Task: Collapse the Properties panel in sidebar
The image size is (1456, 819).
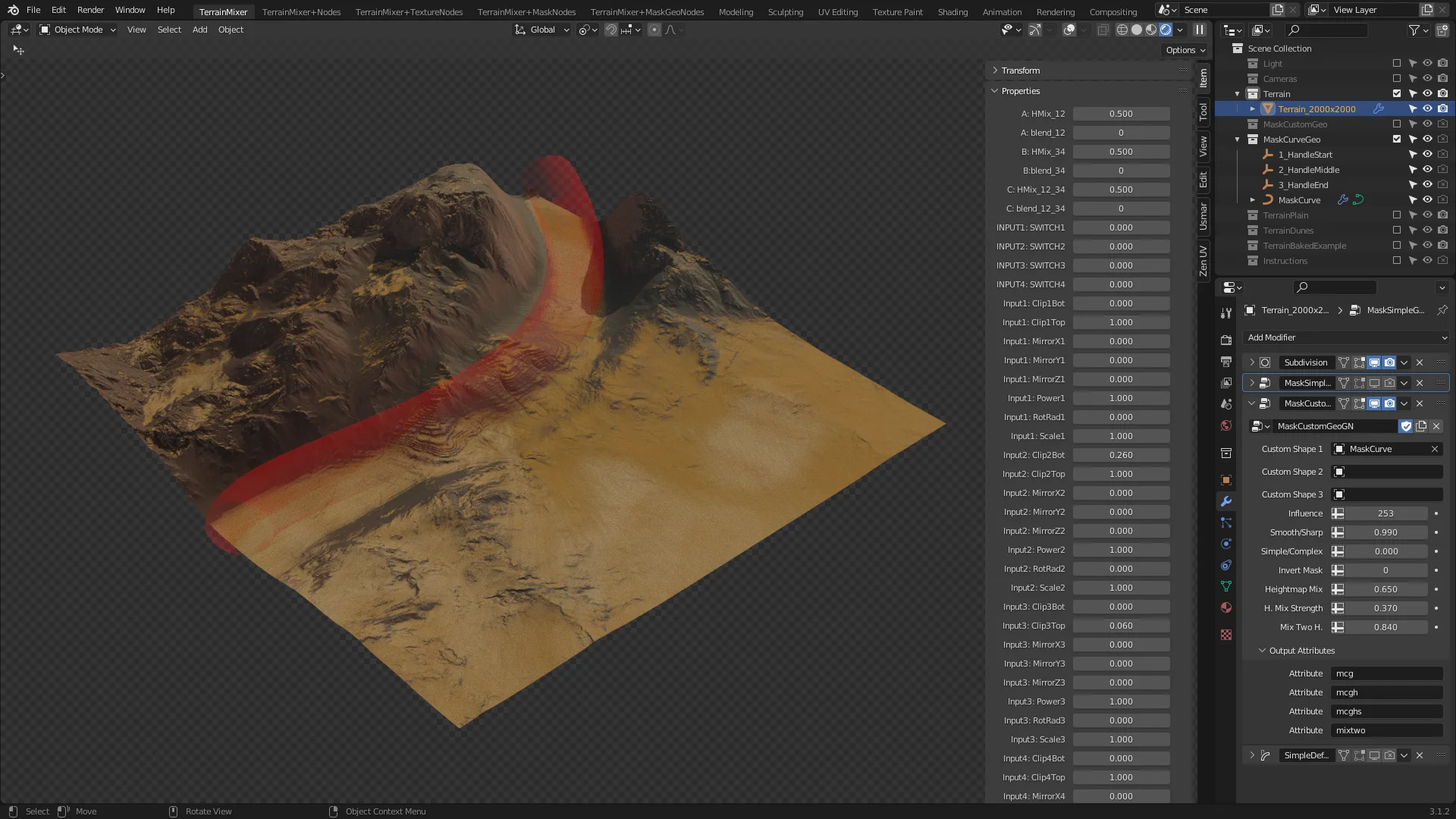Action: (1021, 91)
